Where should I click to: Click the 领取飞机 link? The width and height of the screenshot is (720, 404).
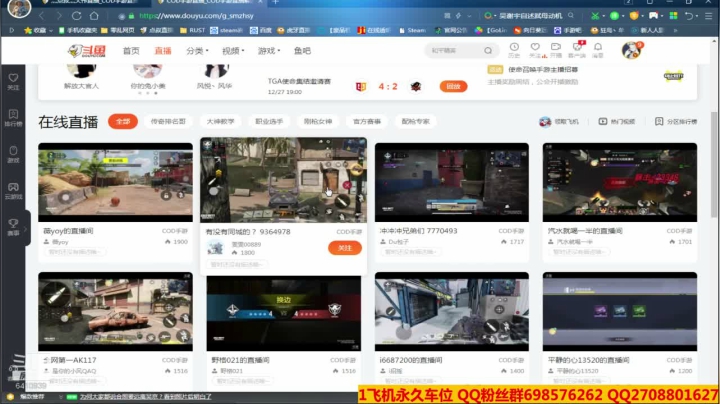(559, 122)
